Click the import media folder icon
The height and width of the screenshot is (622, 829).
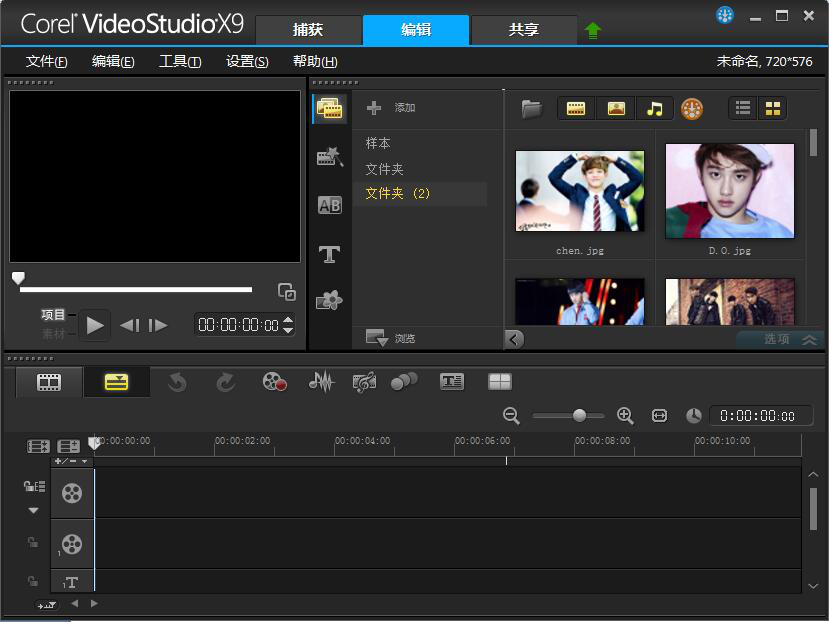531,109
